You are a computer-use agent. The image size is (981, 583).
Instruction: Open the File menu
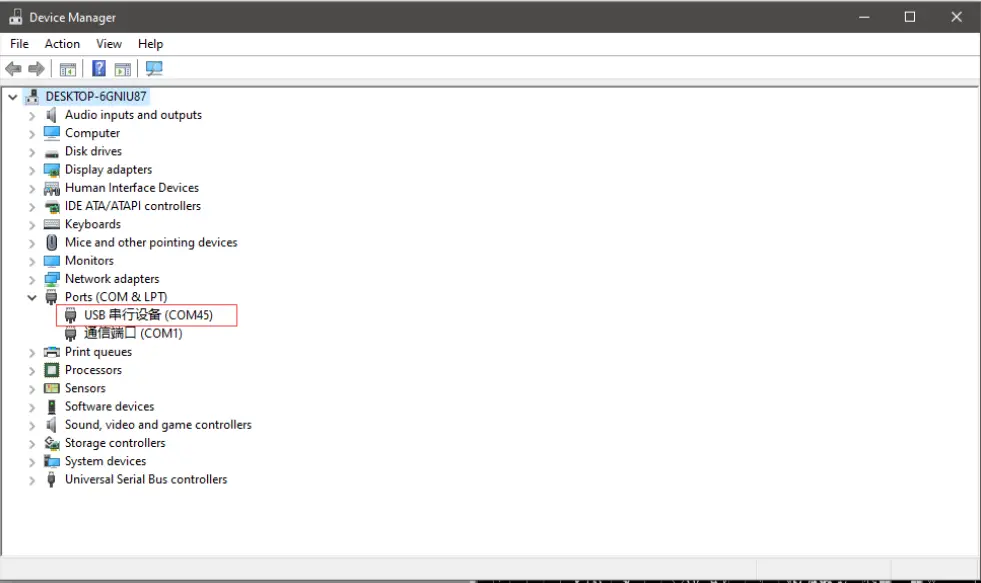point(19,44)
